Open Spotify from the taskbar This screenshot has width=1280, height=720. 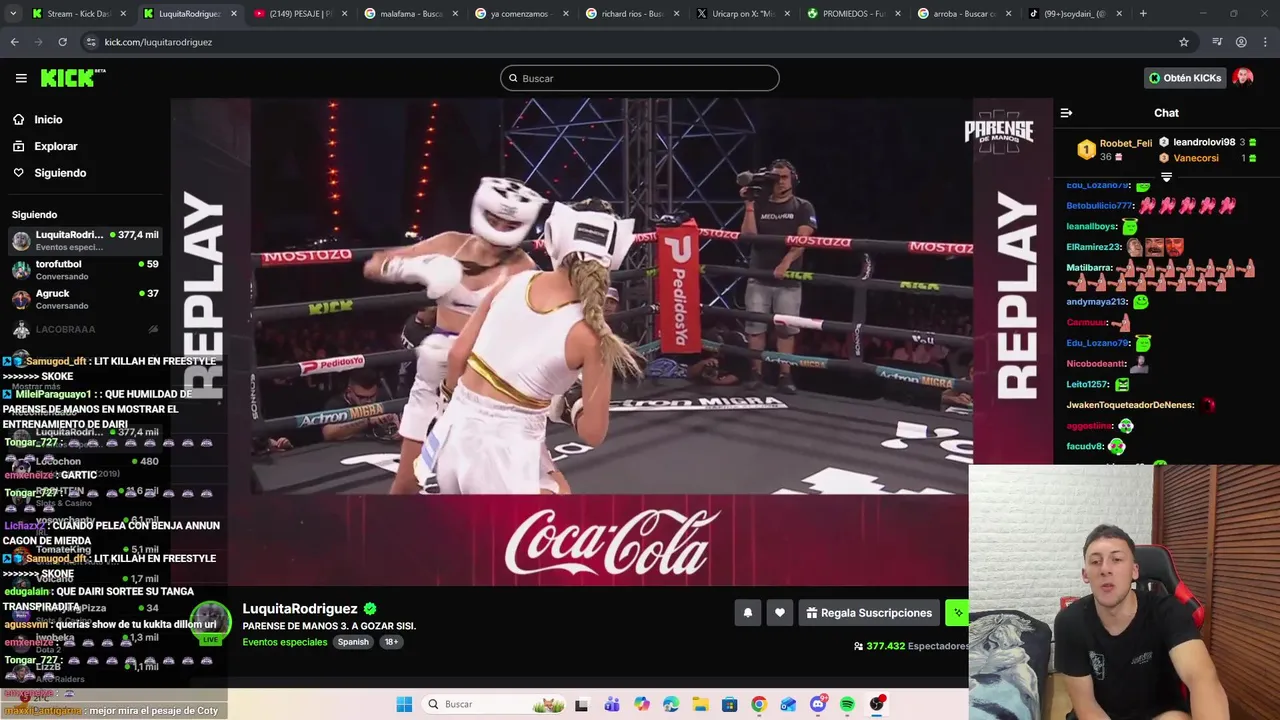847,704
